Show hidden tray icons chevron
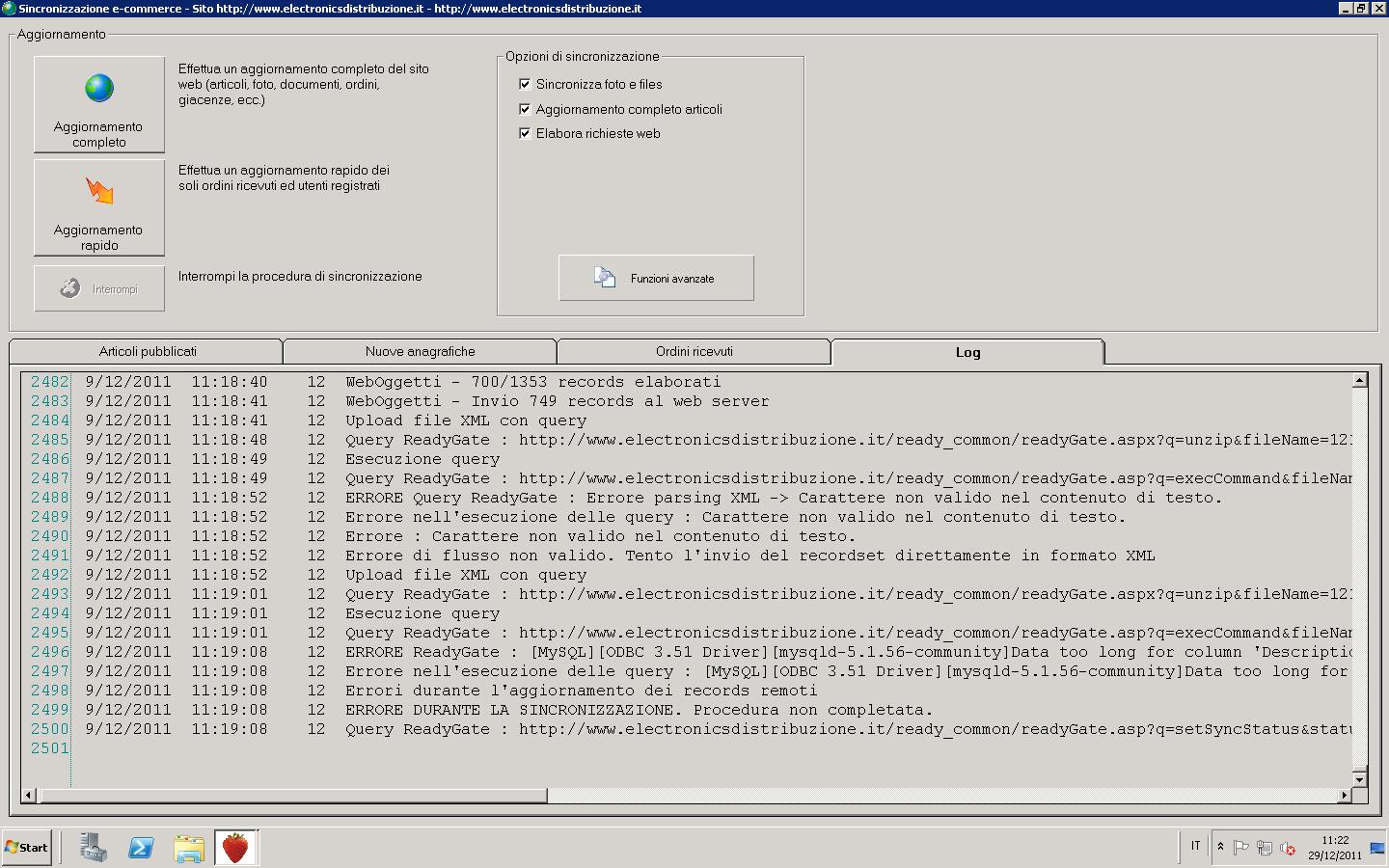 point(1220,847)
